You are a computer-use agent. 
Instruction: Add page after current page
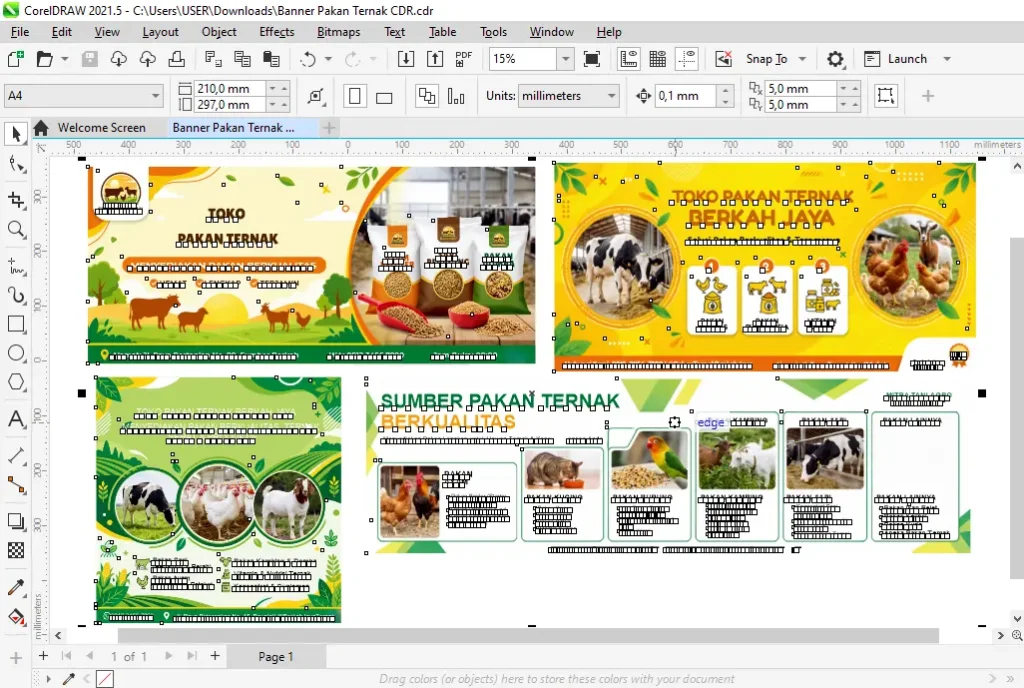[x=215, y=655]
